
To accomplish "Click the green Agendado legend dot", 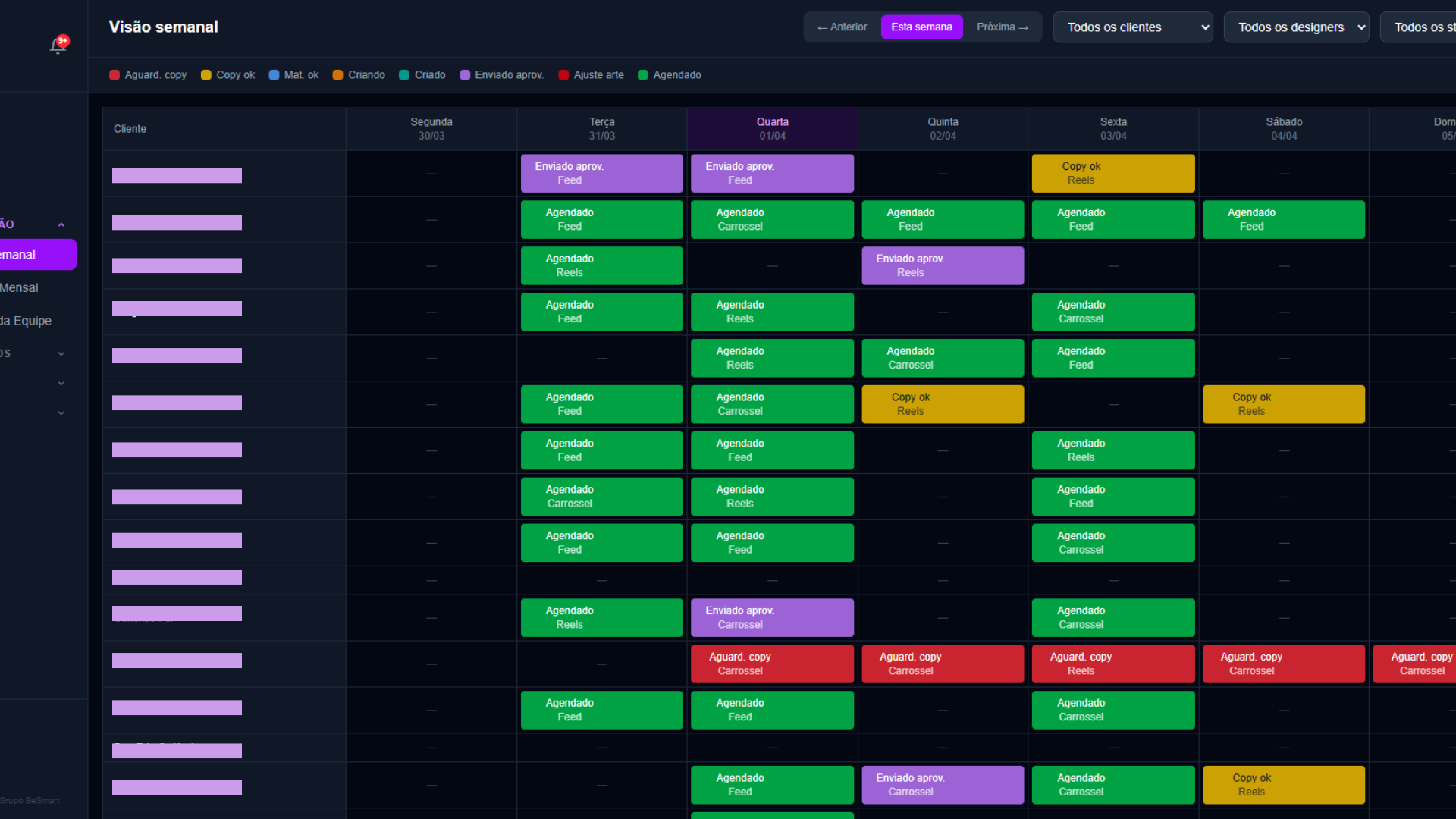I will 643,75.
